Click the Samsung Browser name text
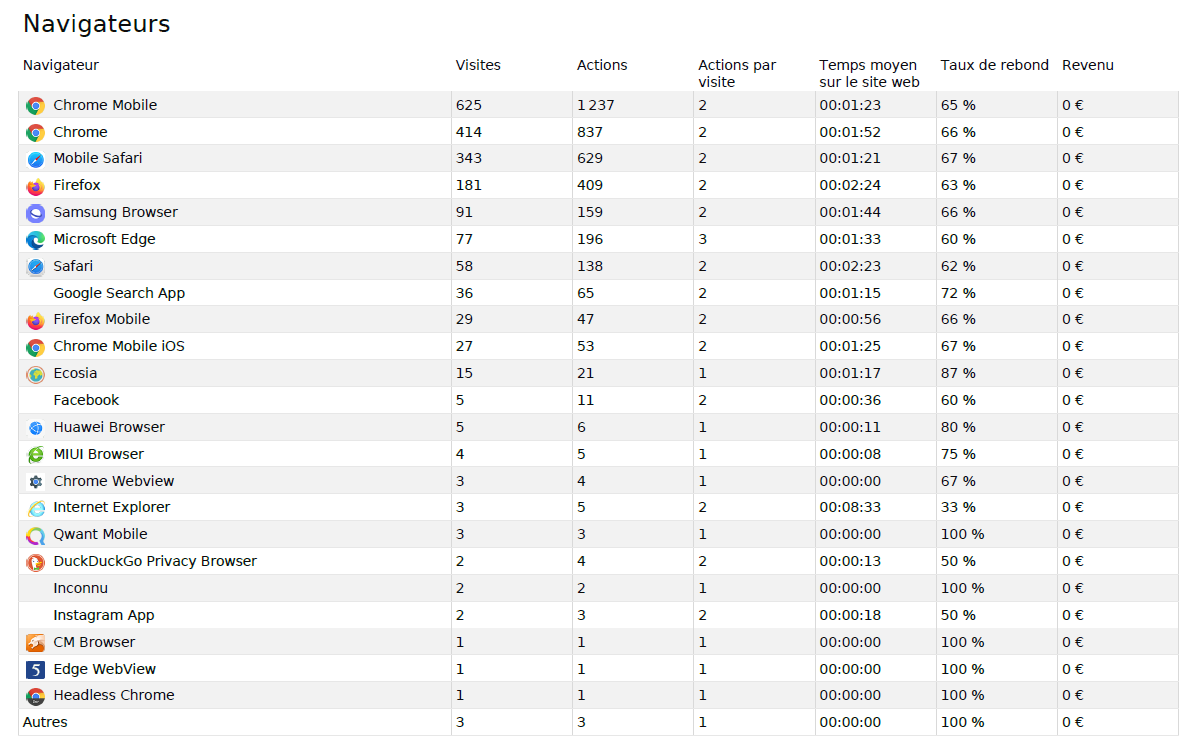This screenshot has height=752, width=1196. tap(115, 212)
